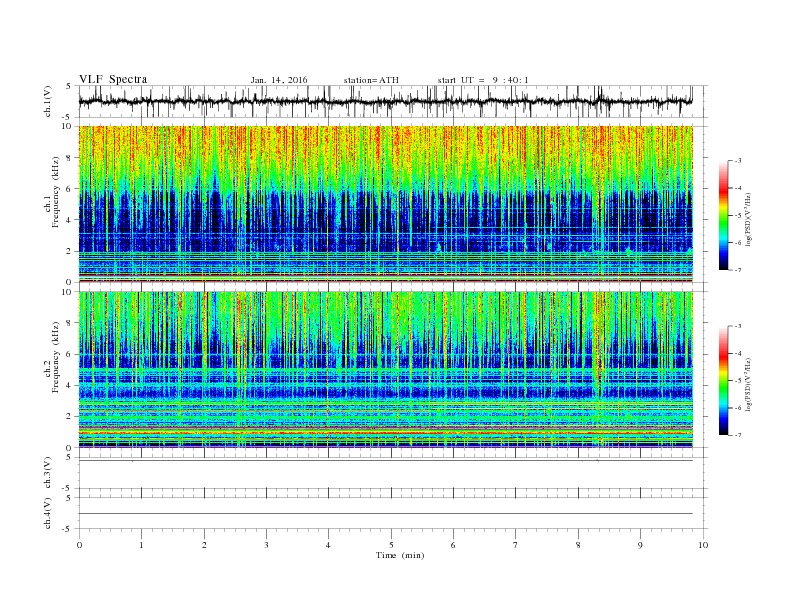Click the "ch.4(V)" axis label
Image resolution: width=792 pixels, height=612 pixels.
tap(48, 513)
